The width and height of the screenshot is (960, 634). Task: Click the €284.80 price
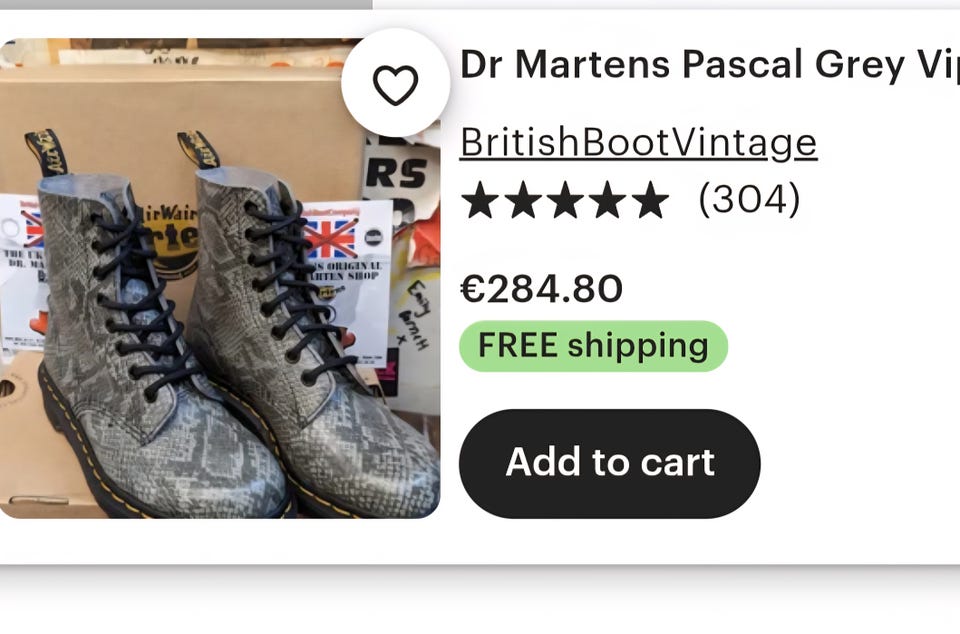[x=541, y=289]
